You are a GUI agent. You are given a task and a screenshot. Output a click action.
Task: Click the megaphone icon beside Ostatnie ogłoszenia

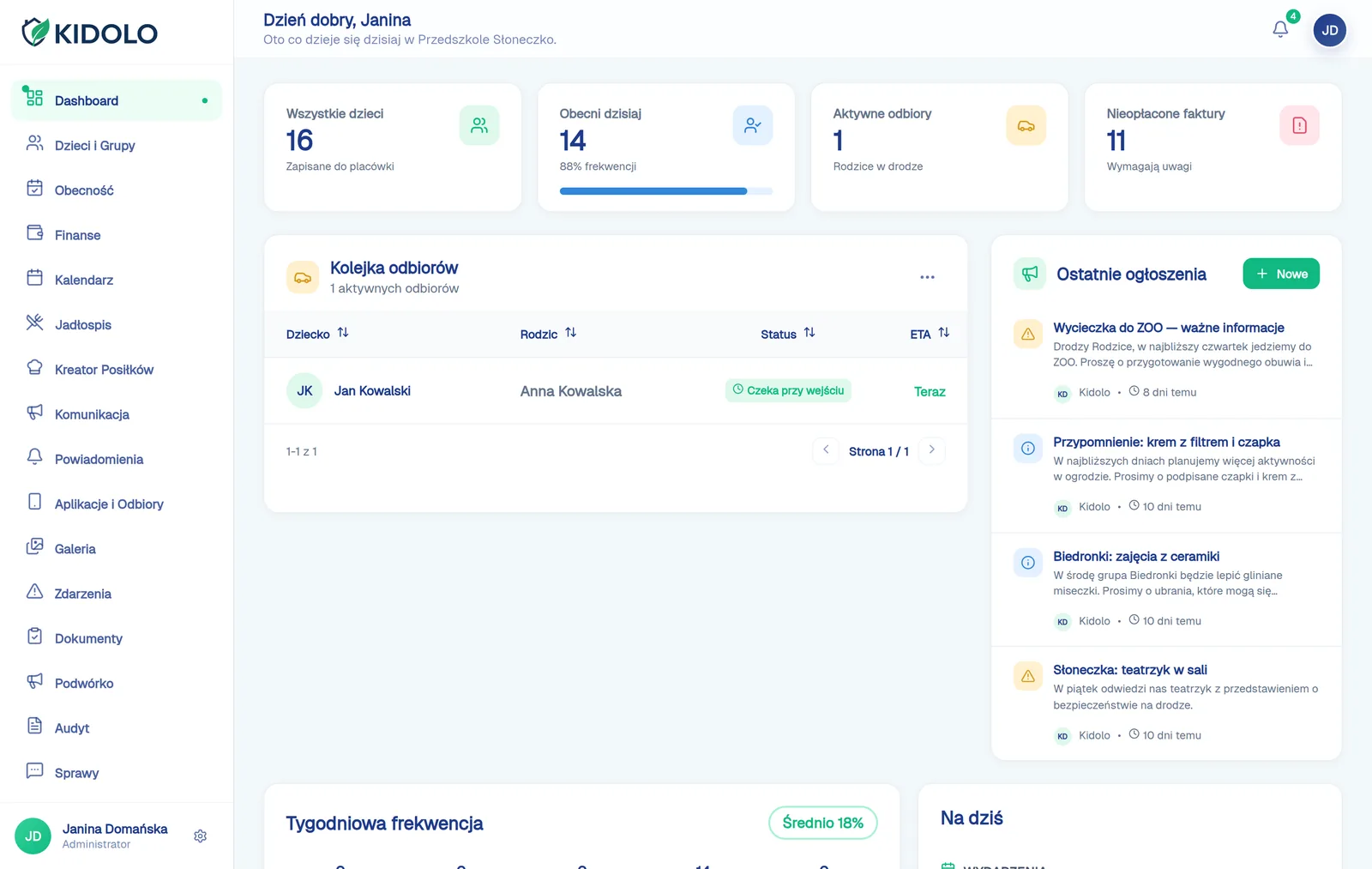[1030, 274]
